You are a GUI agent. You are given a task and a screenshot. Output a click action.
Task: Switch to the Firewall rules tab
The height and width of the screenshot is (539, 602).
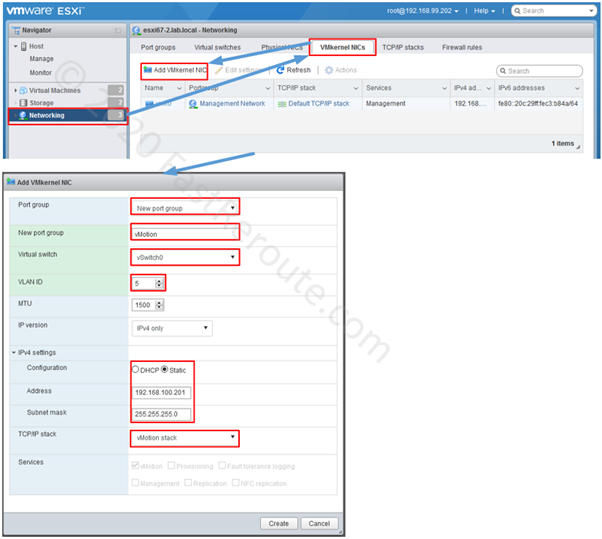click(x=462, y=48)
